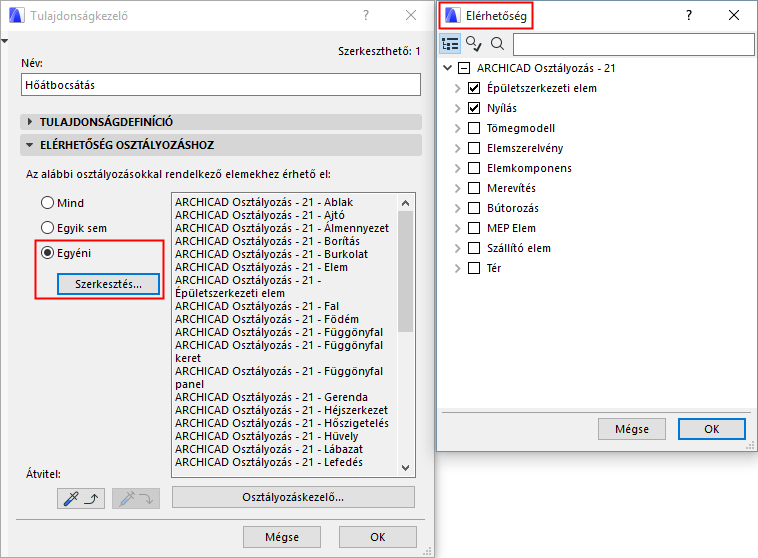
Task: Collapse ELÉRHETŐSÉG OSZTÁLYOZÁSHOZ panel
Action: coord(30,145)
